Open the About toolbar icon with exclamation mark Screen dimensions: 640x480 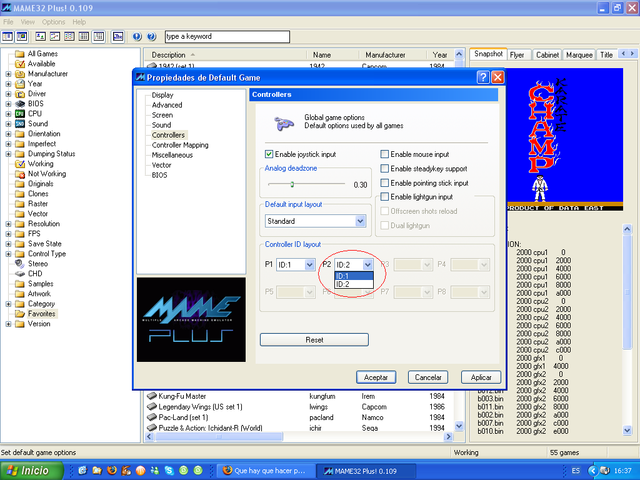[137, 37]
